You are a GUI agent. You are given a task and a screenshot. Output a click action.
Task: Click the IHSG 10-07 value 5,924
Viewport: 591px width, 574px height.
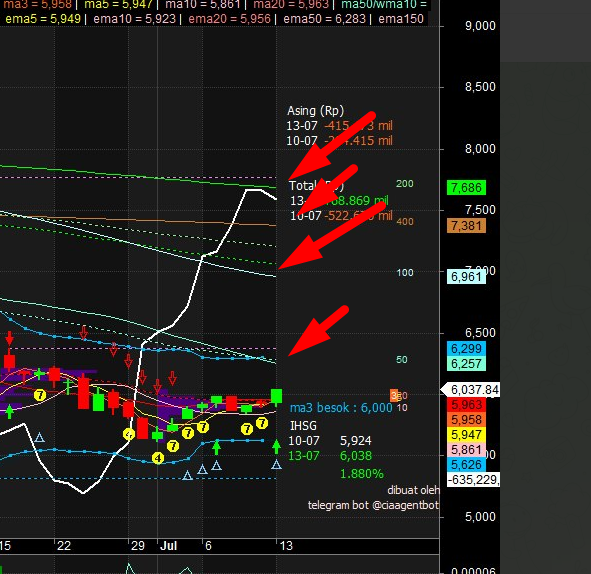355,441
